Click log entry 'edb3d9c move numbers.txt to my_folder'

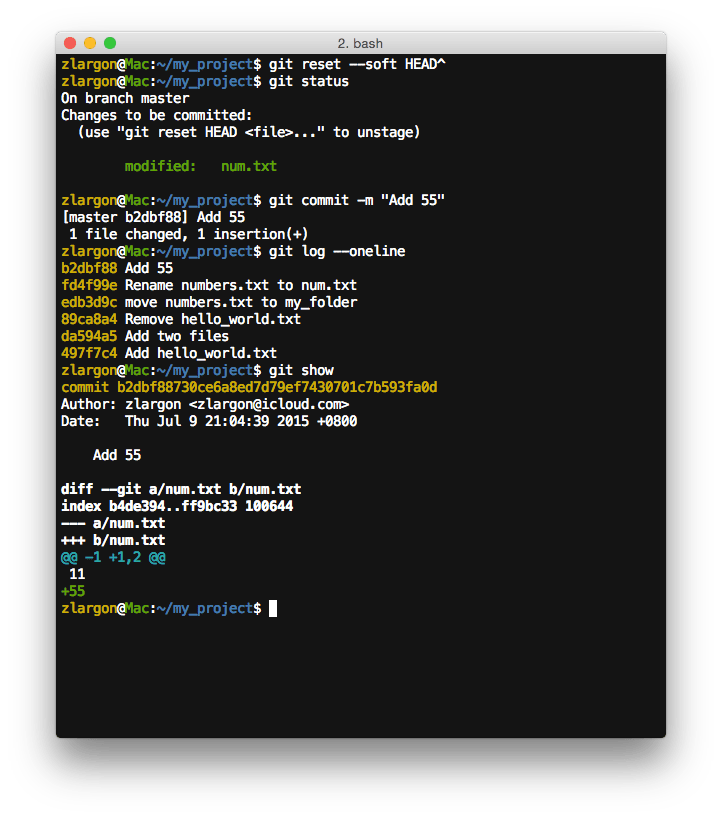(209, 302)
